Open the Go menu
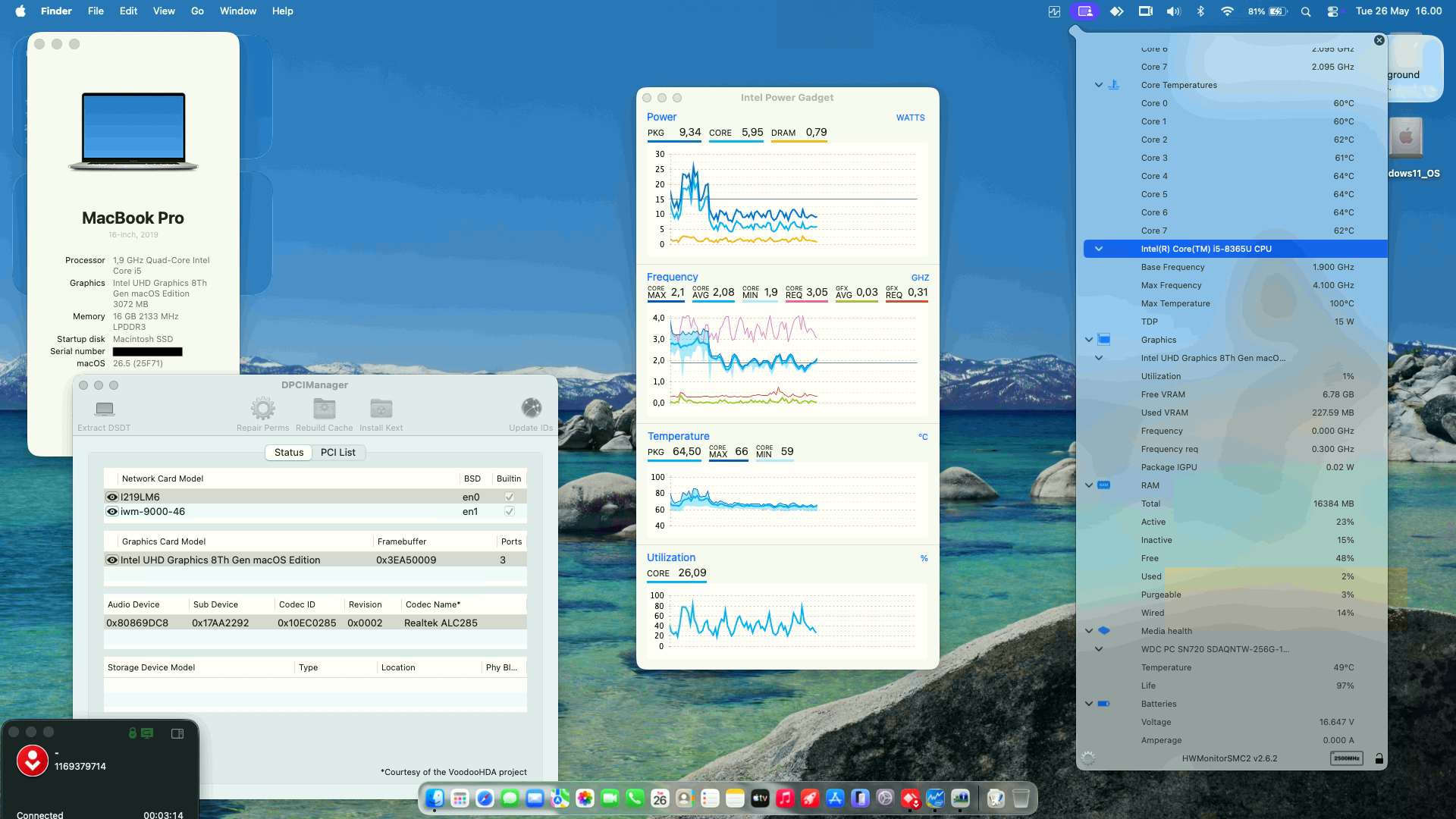1456x819 pixels. (197, 11)
